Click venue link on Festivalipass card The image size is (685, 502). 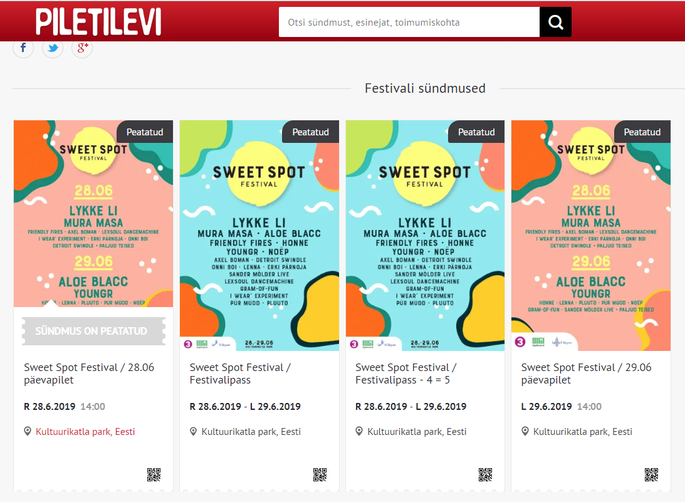tap(251, 432)
